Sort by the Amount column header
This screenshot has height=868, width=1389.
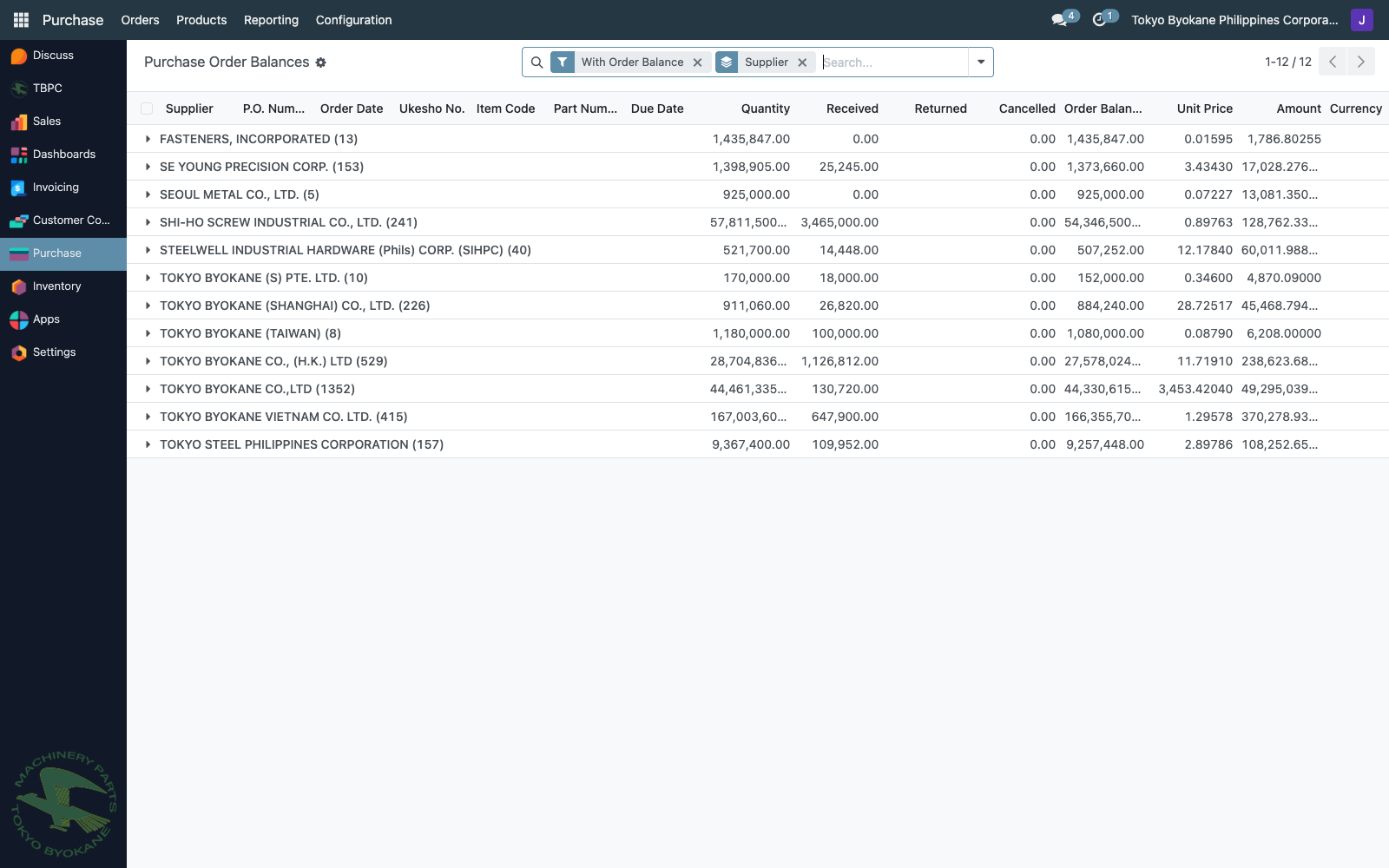pyautogui.click(x=1299, y=108)
